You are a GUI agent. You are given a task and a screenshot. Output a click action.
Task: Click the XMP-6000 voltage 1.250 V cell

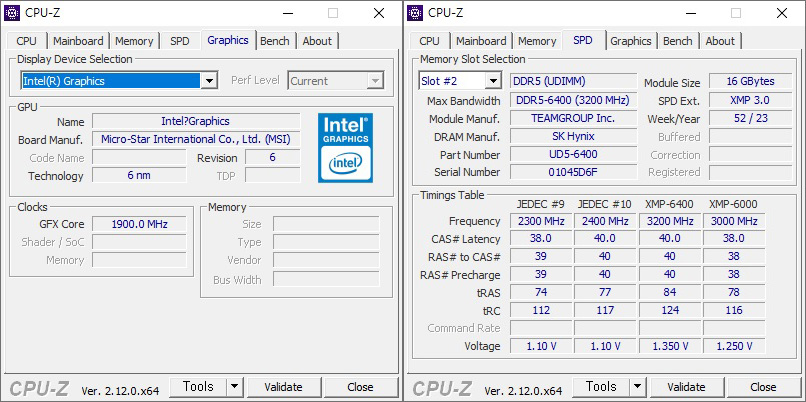click(x=734, y=346)
